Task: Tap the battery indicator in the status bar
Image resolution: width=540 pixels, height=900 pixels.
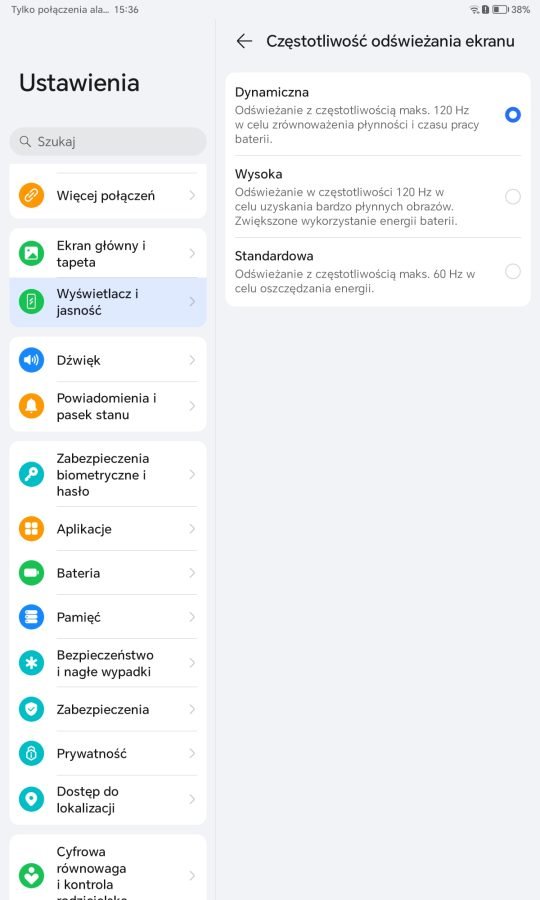Action: click(x=500, y=10)
